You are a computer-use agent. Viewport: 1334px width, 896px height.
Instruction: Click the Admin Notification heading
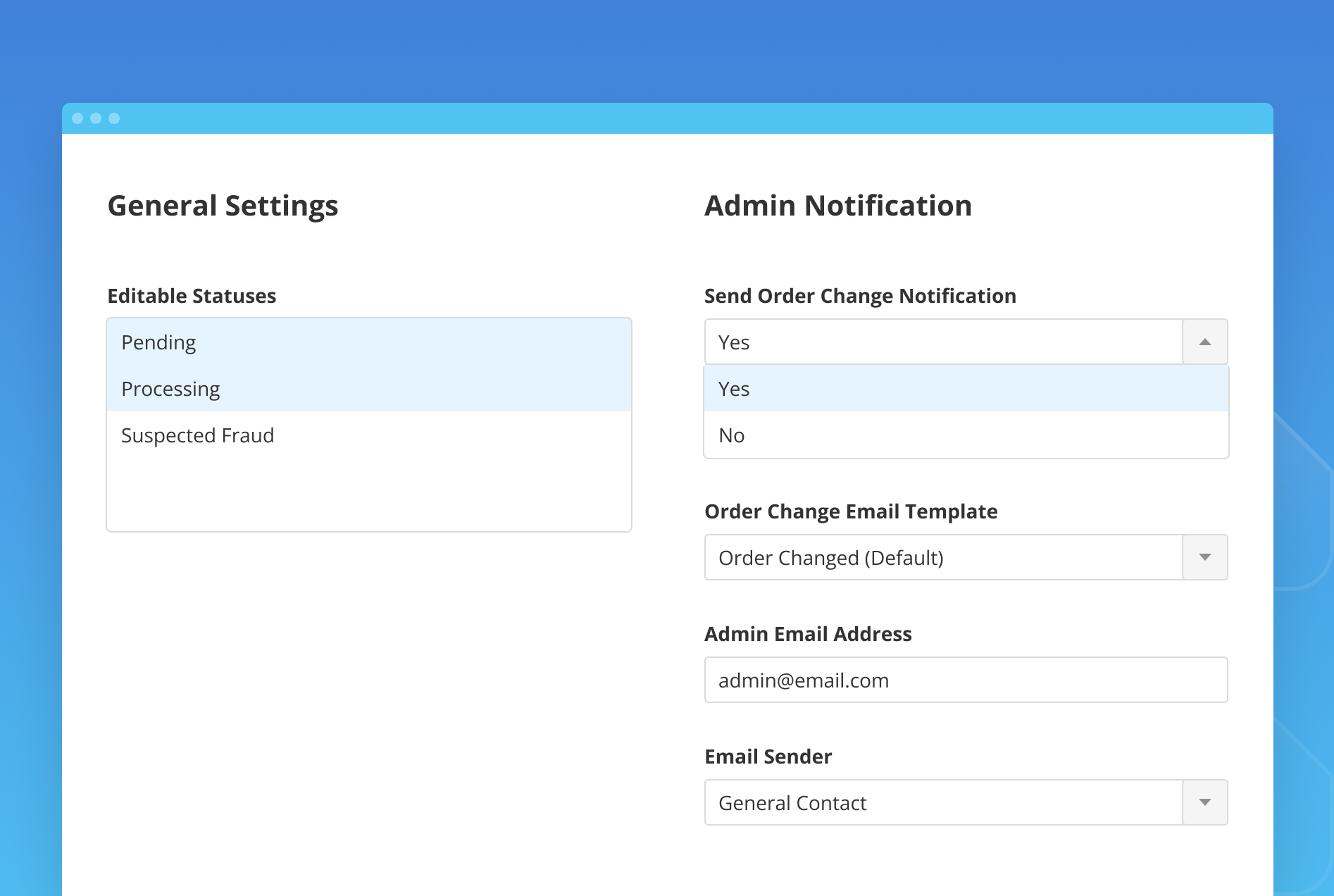tap(837, 205)
